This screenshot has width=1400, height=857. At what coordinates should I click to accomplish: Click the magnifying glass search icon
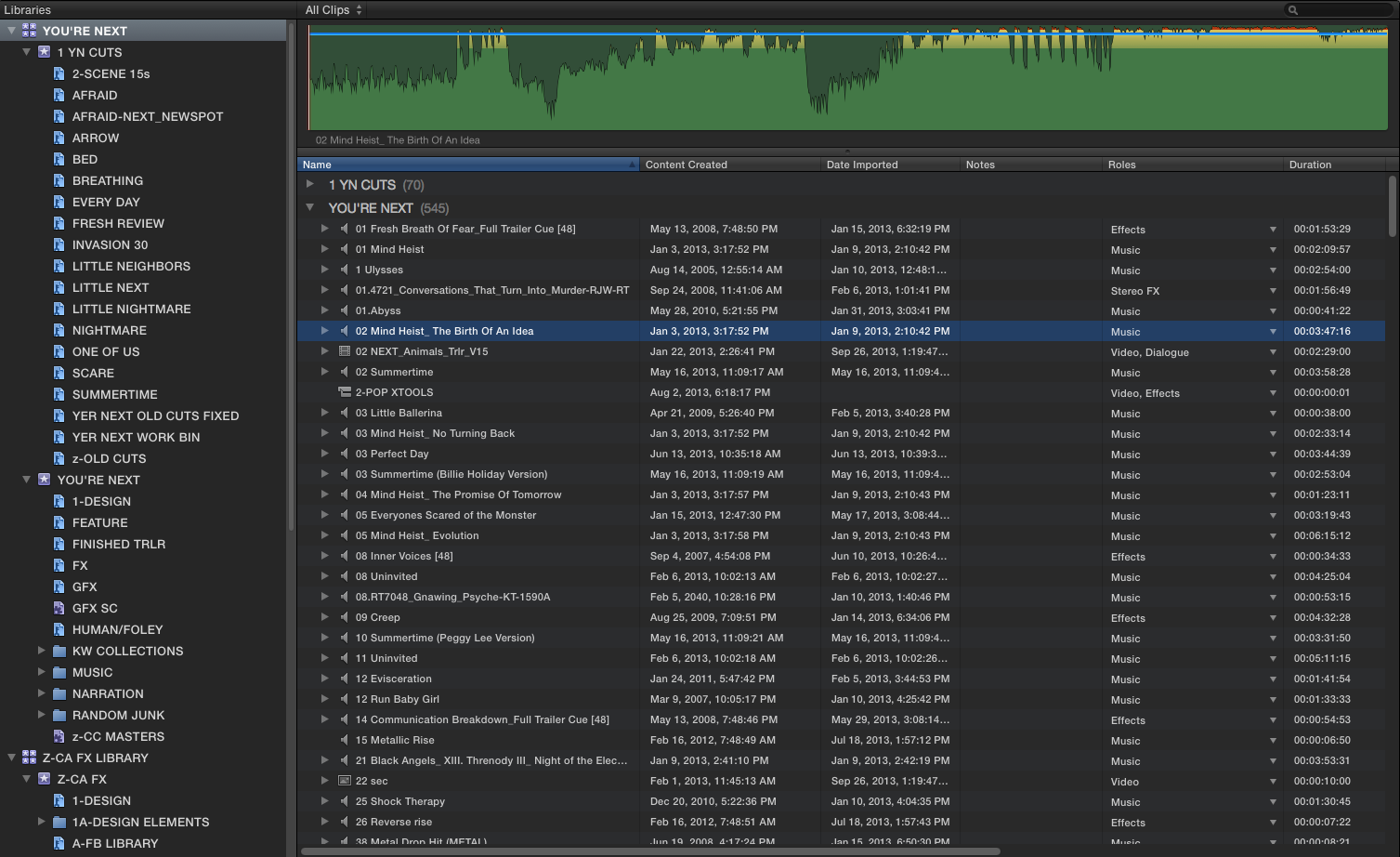(1292, 10)
